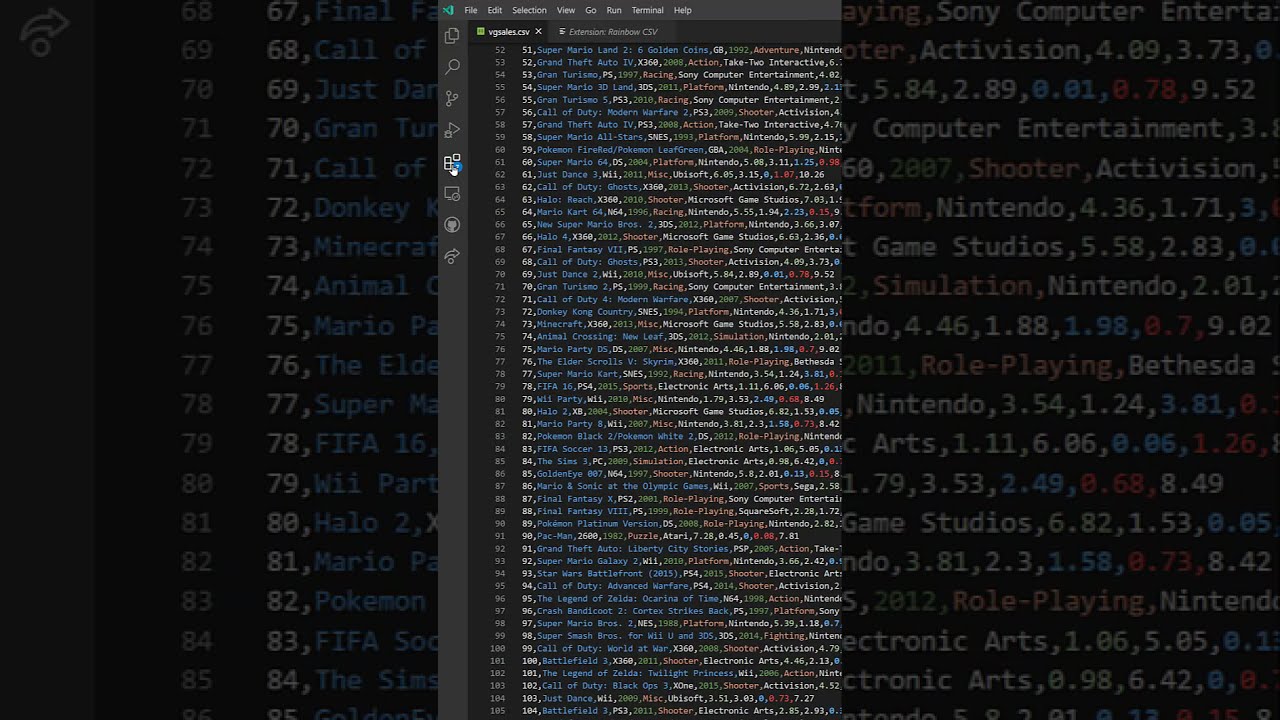Click 'Call of Duty: Modern Warfare 2' title
This screenshot has width=1280, height=720.
pyautogui.click(x=613, y=112)
